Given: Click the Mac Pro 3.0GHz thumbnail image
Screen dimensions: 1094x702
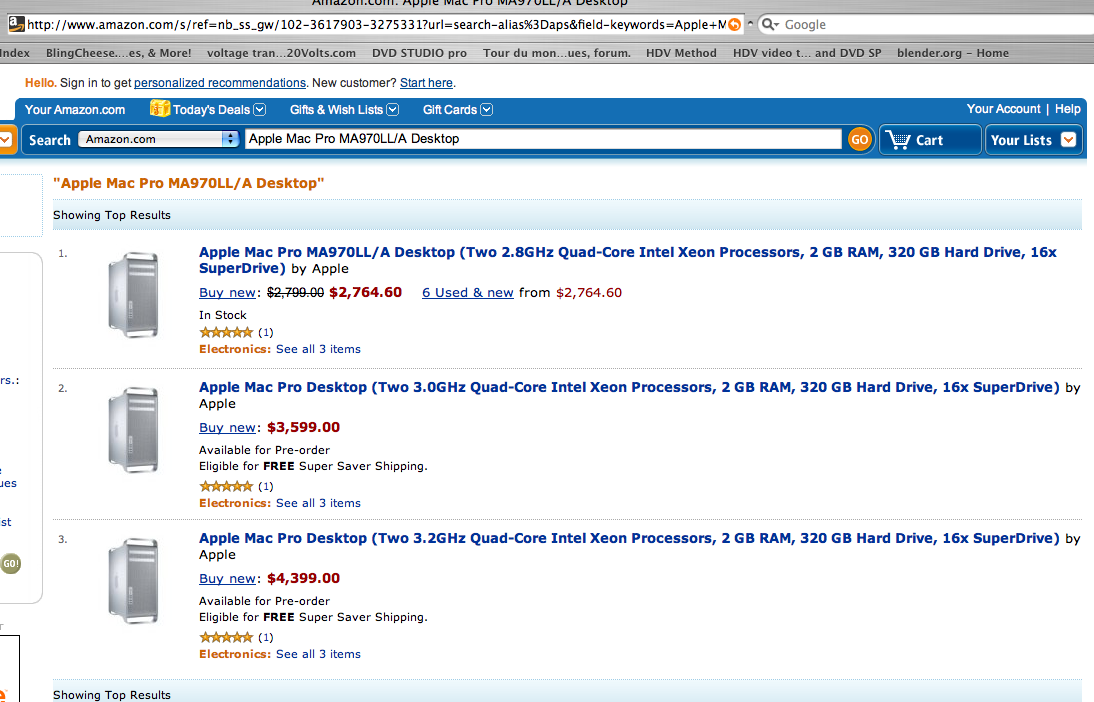Looking at the screenshot, I should point(133,429).
